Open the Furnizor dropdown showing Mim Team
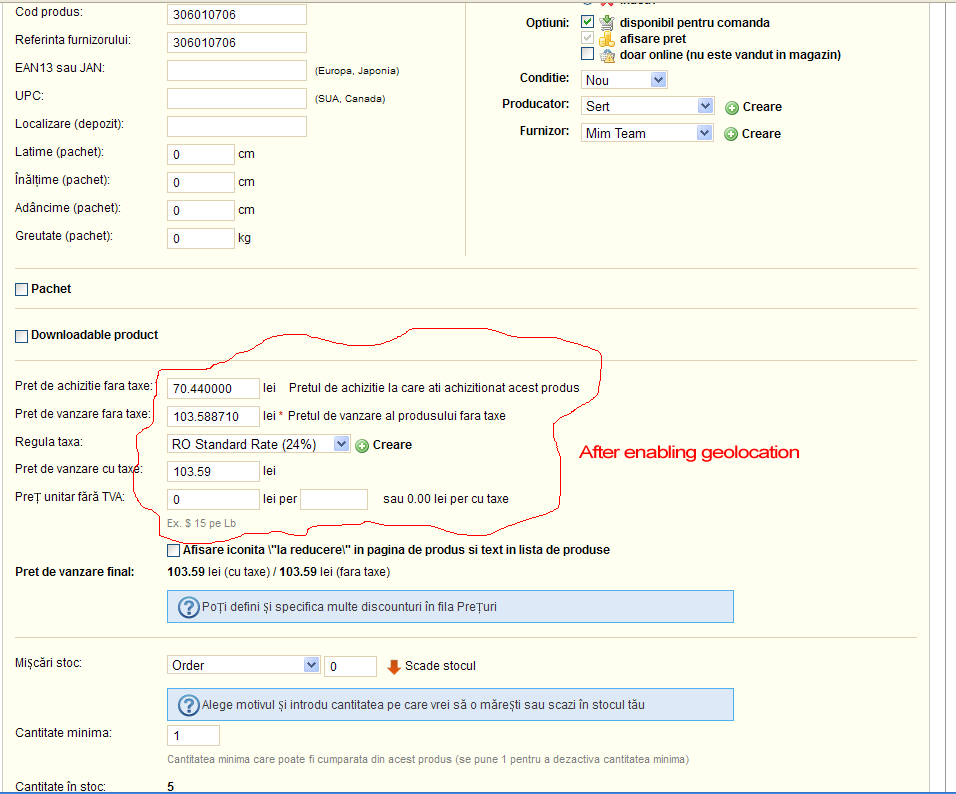This screenshot has width=956, height=794. tap(647, 133)
